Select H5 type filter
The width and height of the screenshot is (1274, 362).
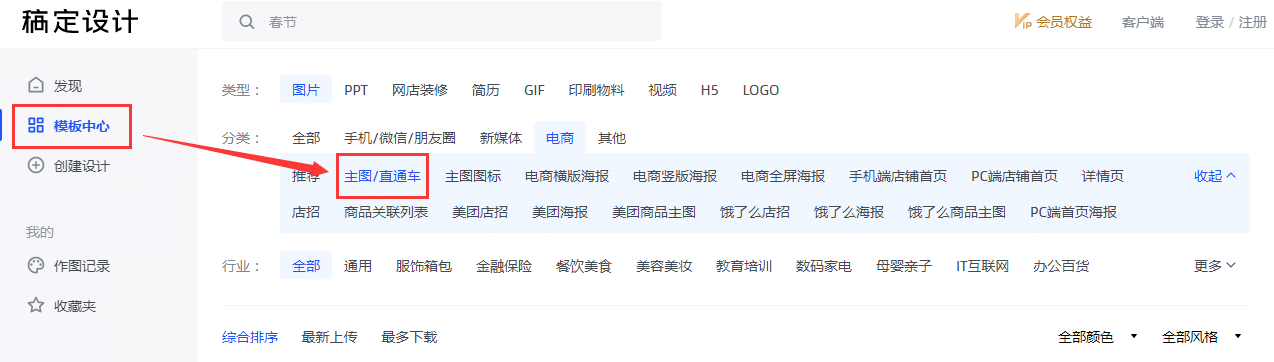point(709,90)
